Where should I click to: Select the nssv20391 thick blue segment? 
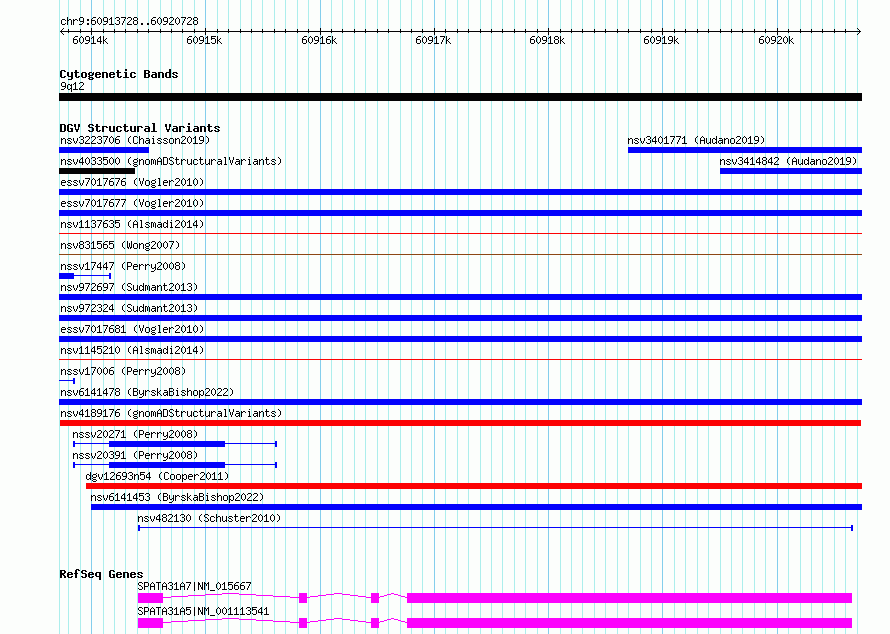point(167,465)
